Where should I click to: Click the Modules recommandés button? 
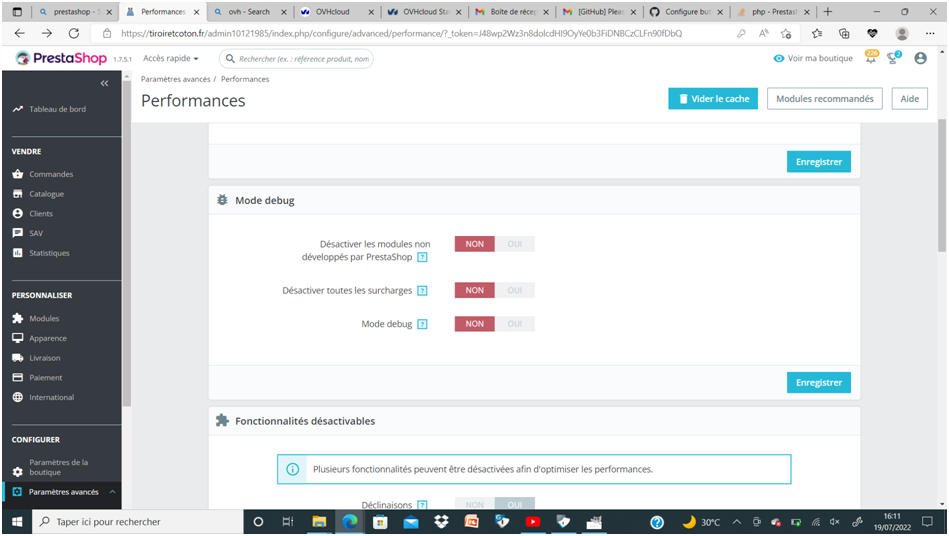(x=825, y=99)
